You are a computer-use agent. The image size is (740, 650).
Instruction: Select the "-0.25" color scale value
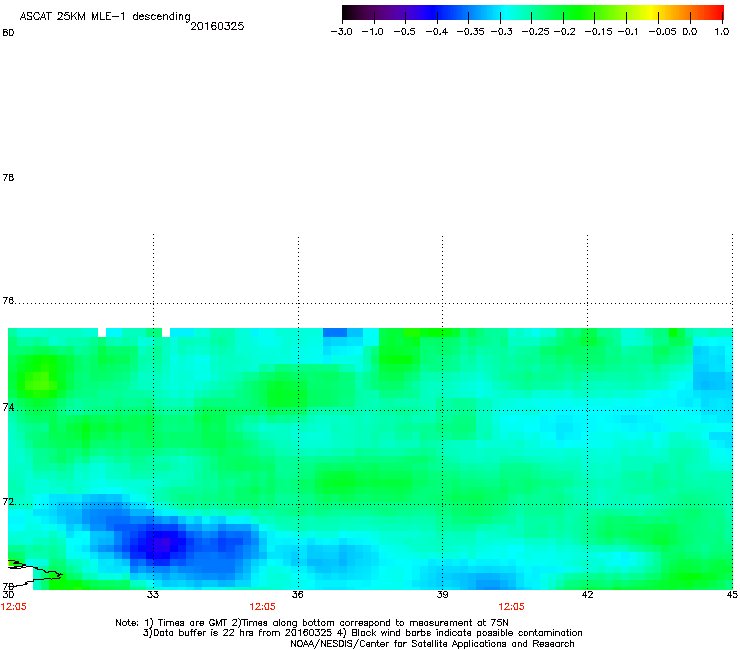pyautogui.click(x=536, y=32)
